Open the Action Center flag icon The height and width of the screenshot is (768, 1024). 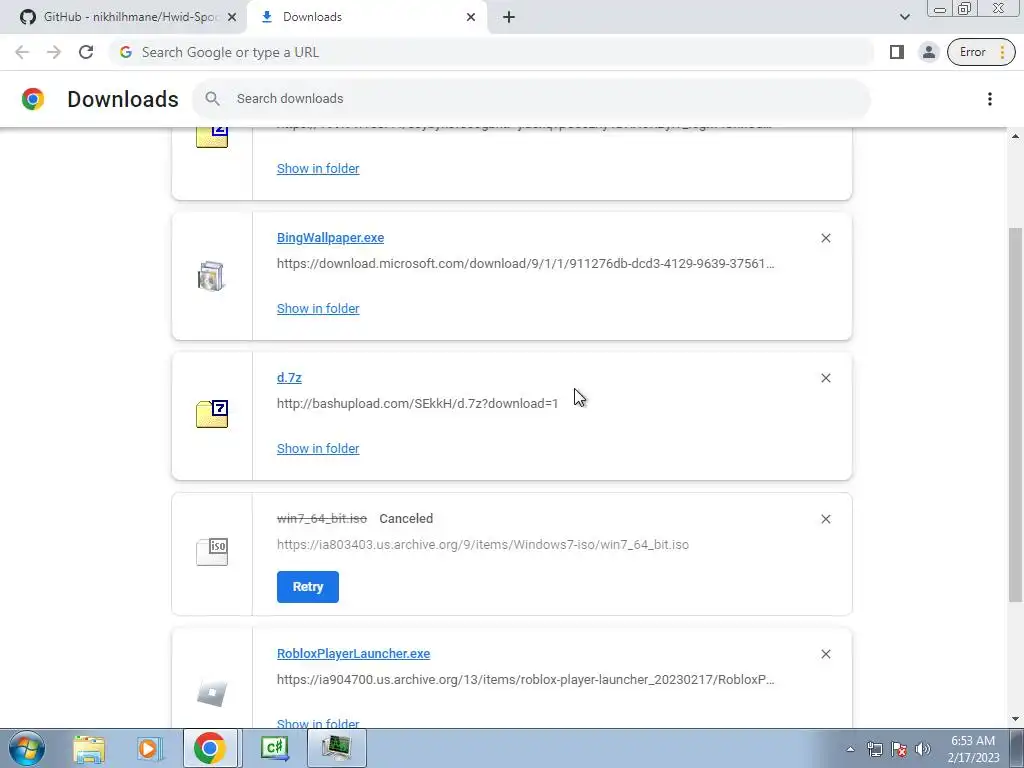click(899, 749)
